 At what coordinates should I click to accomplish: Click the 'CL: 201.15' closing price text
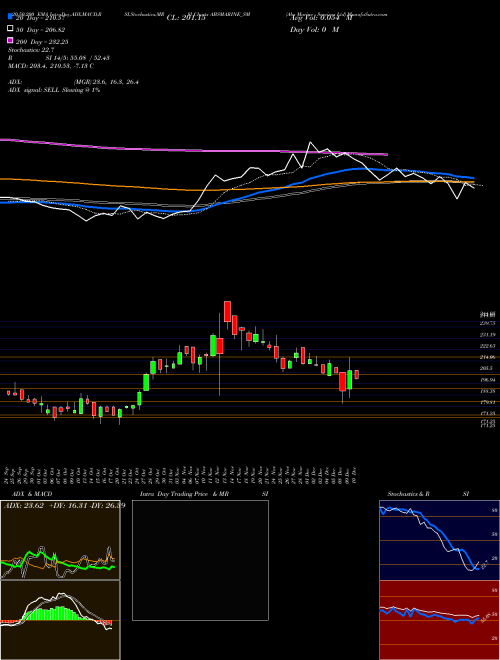[x=186, y=18]
